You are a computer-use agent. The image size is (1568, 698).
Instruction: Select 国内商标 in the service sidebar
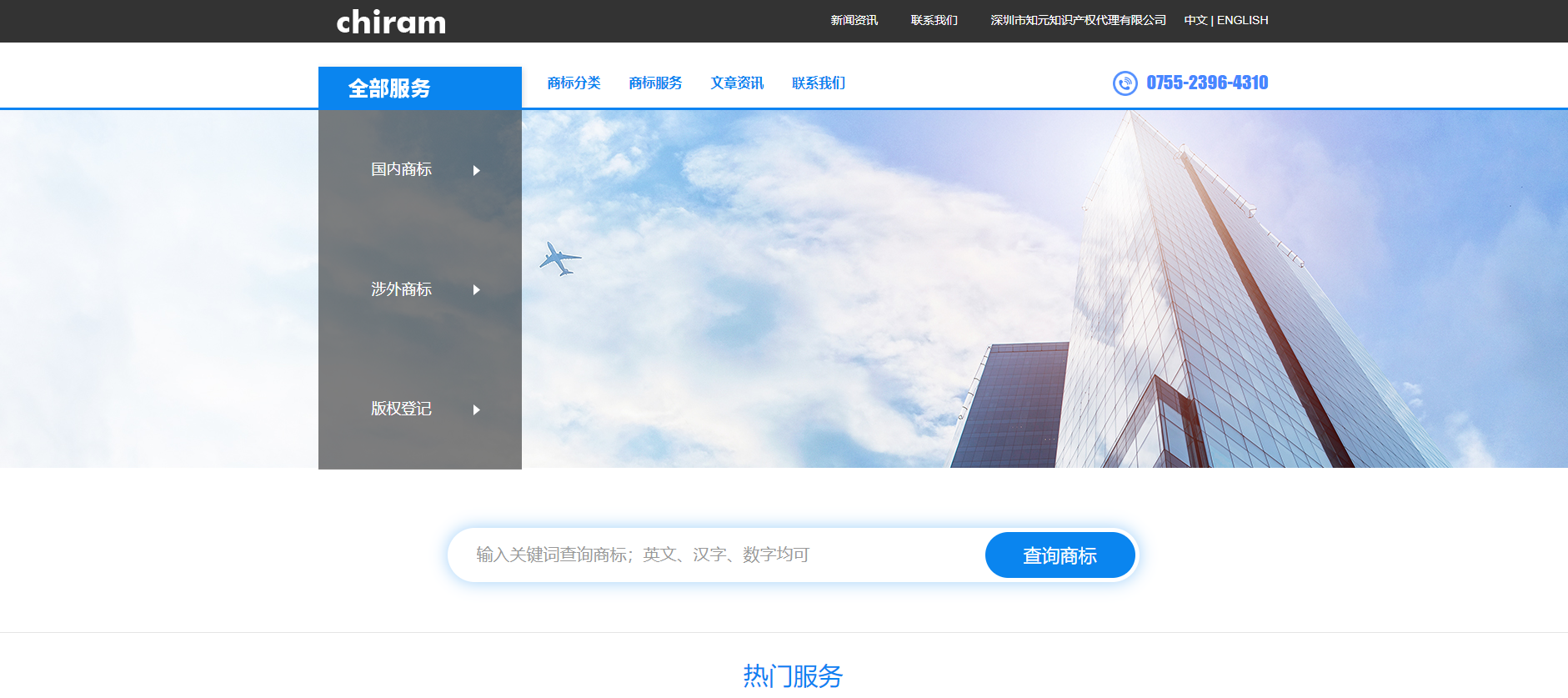click(401, 169)
